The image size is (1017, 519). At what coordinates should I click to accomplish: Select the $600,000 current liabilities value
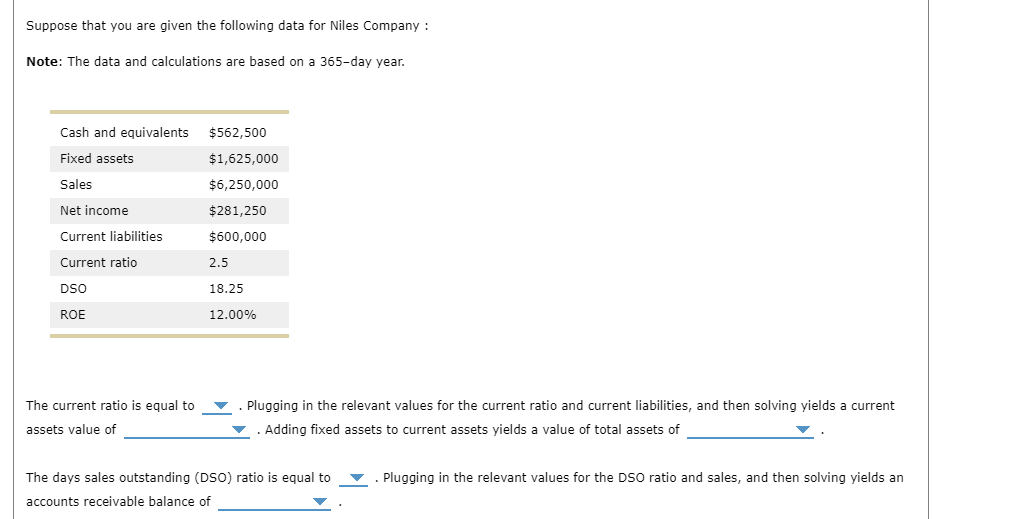tap(238, 237)
